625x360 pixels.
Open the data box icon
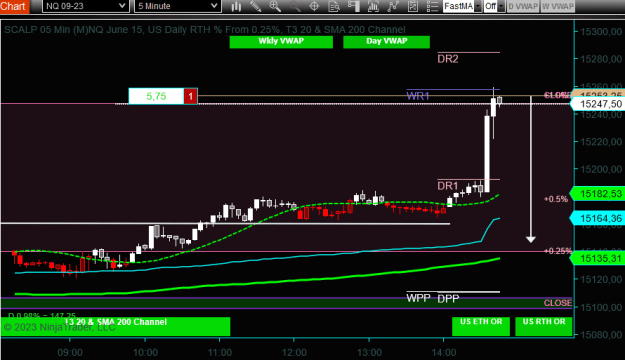pyautogui.click(x=334, y=6)
